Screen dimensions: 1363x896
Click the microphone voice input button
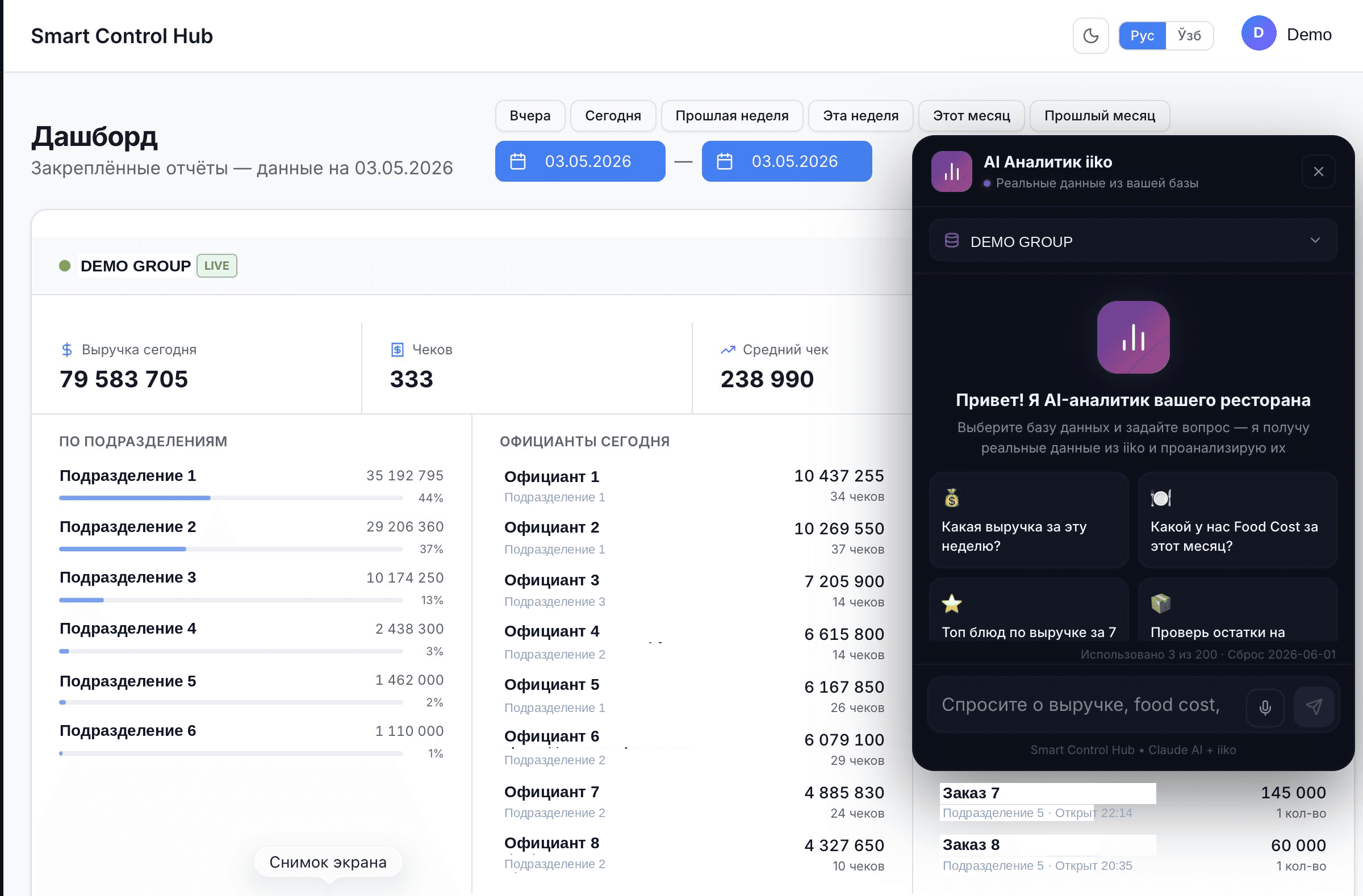tap(1265, 707)
